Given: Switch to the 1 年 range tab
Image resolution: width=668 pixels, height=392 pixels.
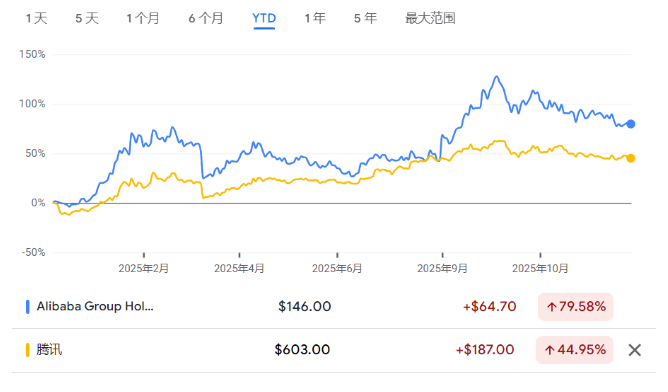Looking at the screenshot, I should tap(315, 18).
